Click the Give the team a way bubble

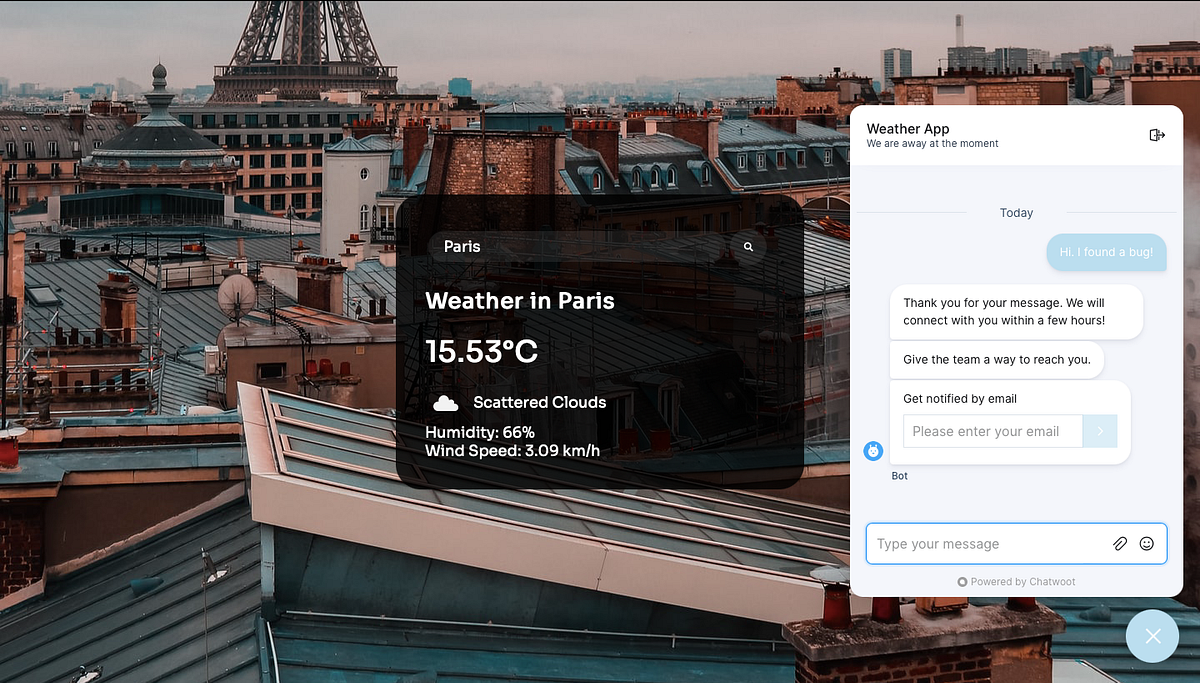point(996,359)
